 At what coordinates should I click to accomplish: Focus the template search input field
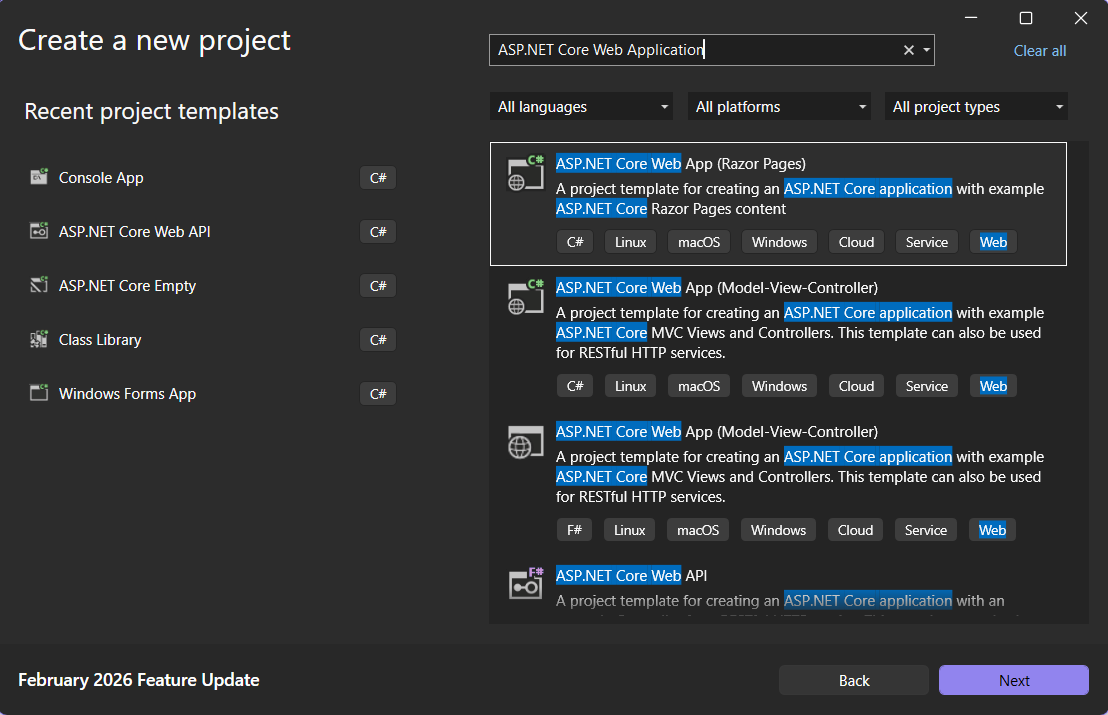point(690,50)
